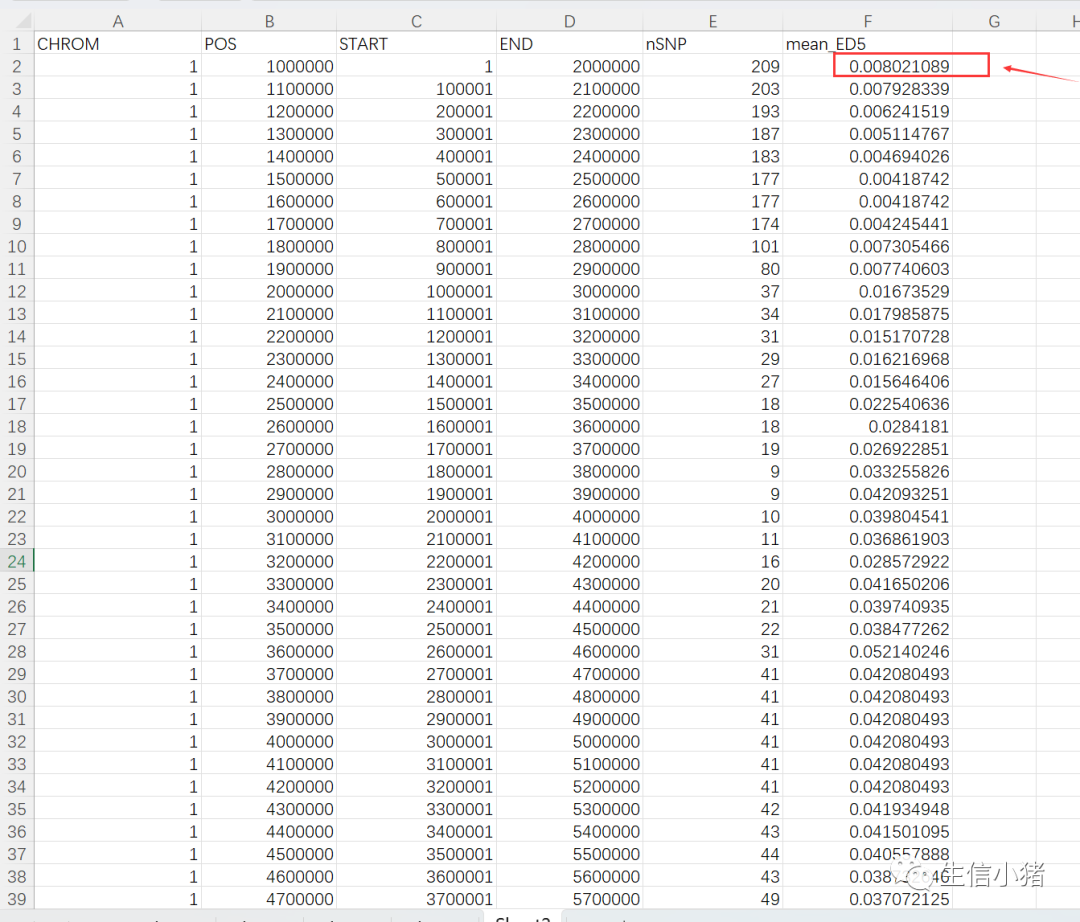The width and height of the screenshot is (1080, 922).
Task: Select START cell with value 1000001
Action: pyautogui.click(x=417, y=292)
